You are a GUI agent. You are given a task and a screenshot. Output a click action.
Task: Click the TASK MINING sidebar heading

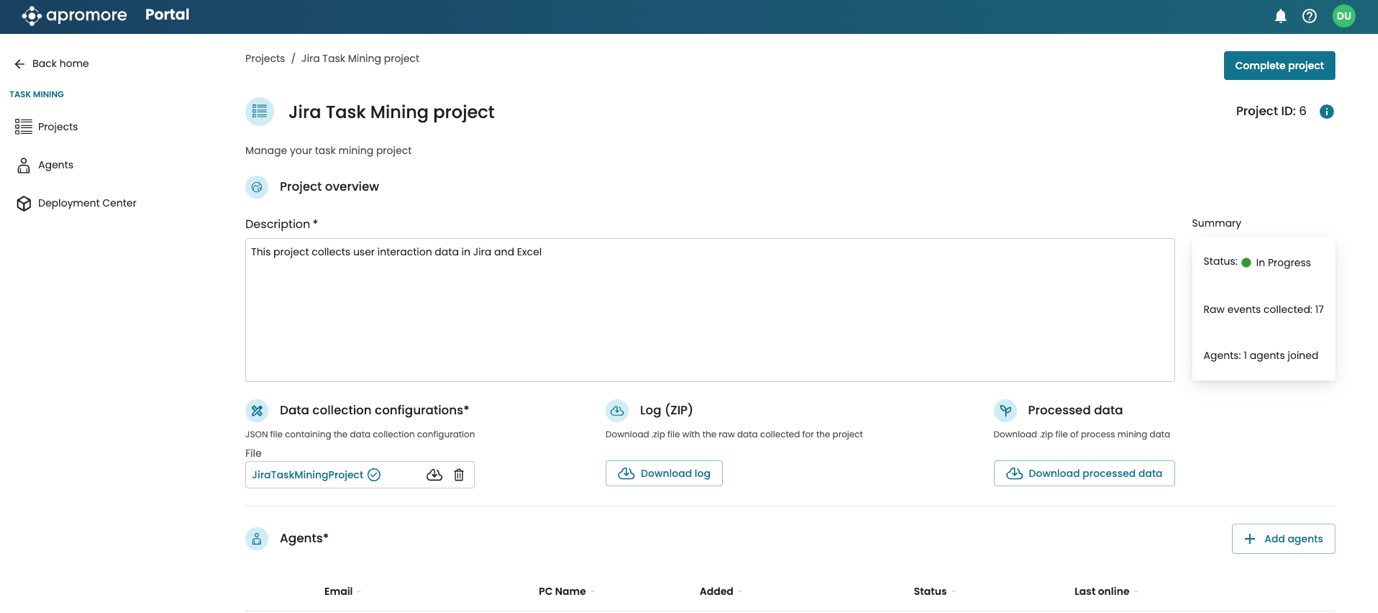[37, 95]
